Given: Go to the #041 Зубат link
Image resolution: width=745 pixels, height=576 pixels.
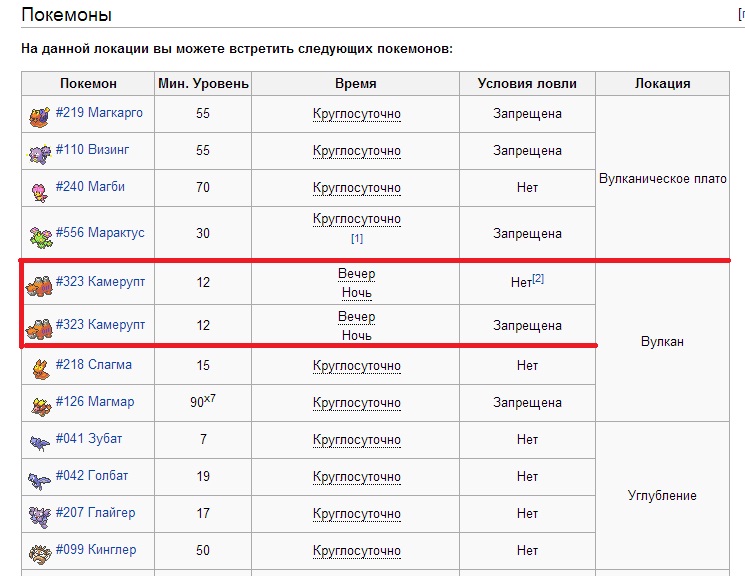Looking at the screenshot, I should pyautogui.click(x=89, y=439).
